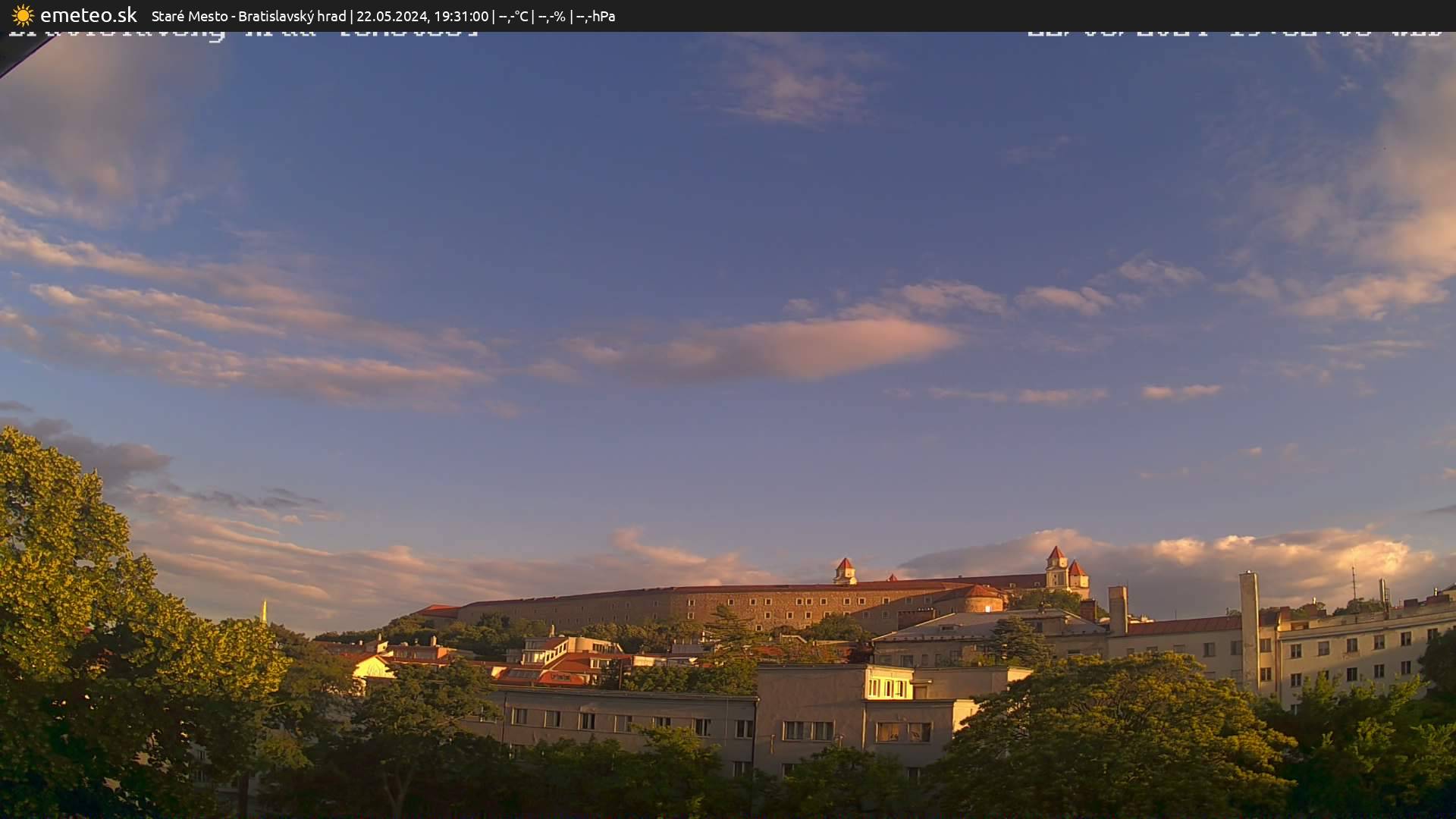Click the separator before the timestamp
The width and height of the screenshot is (1456, 819).
[x=353, y=15]
